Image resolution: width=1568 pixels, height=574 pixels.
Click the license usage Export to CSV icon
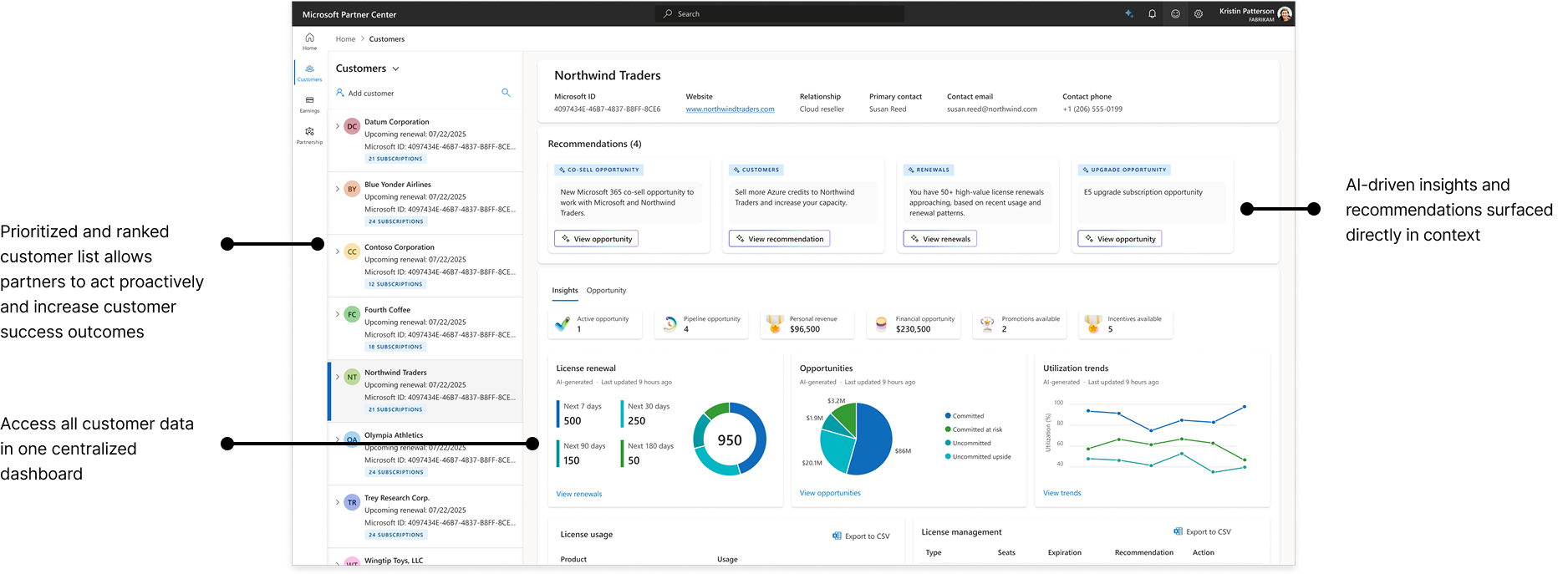837,536
